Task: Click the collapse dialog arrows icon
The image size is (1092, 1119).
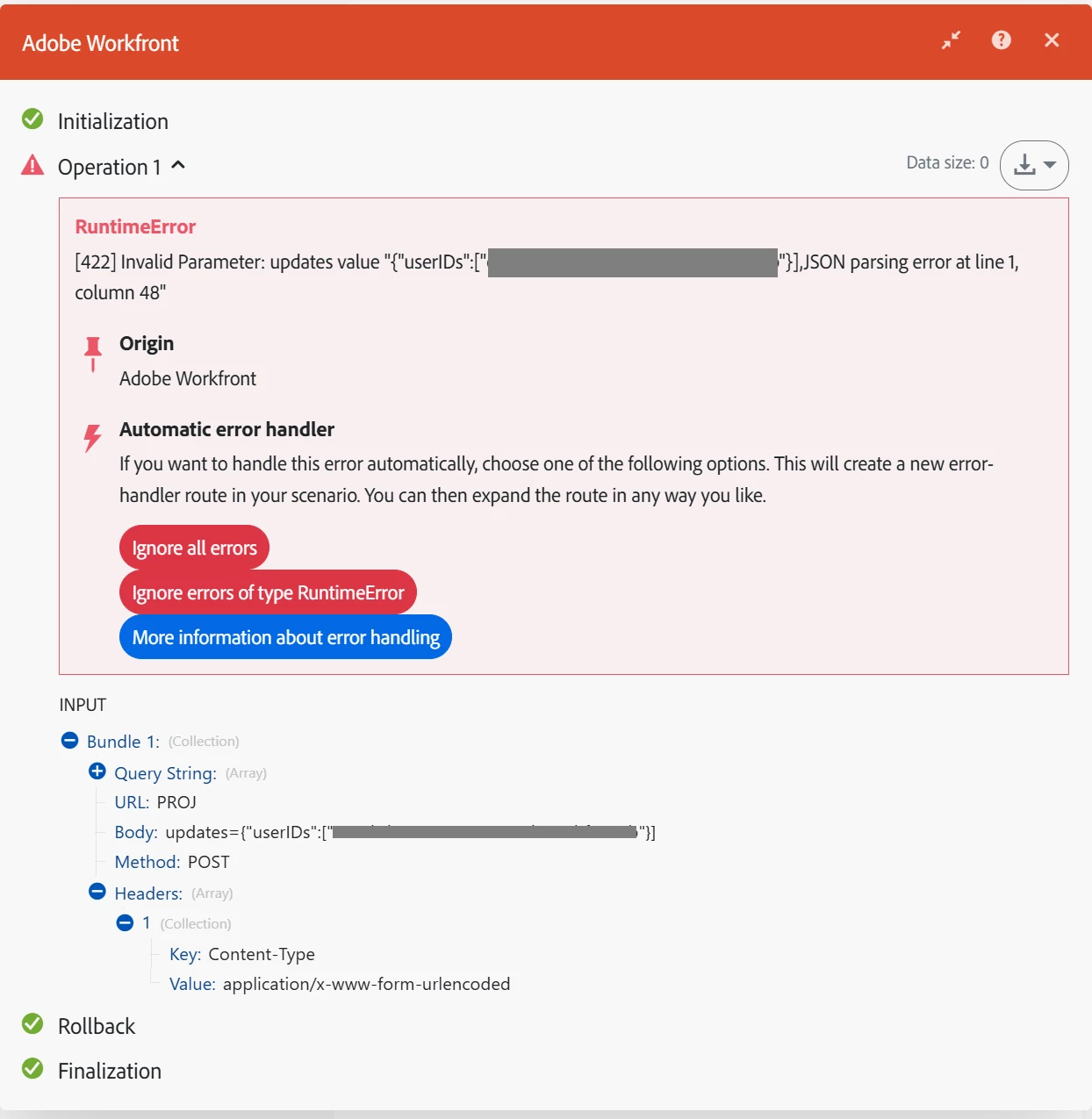Action: tap(952, 40)
